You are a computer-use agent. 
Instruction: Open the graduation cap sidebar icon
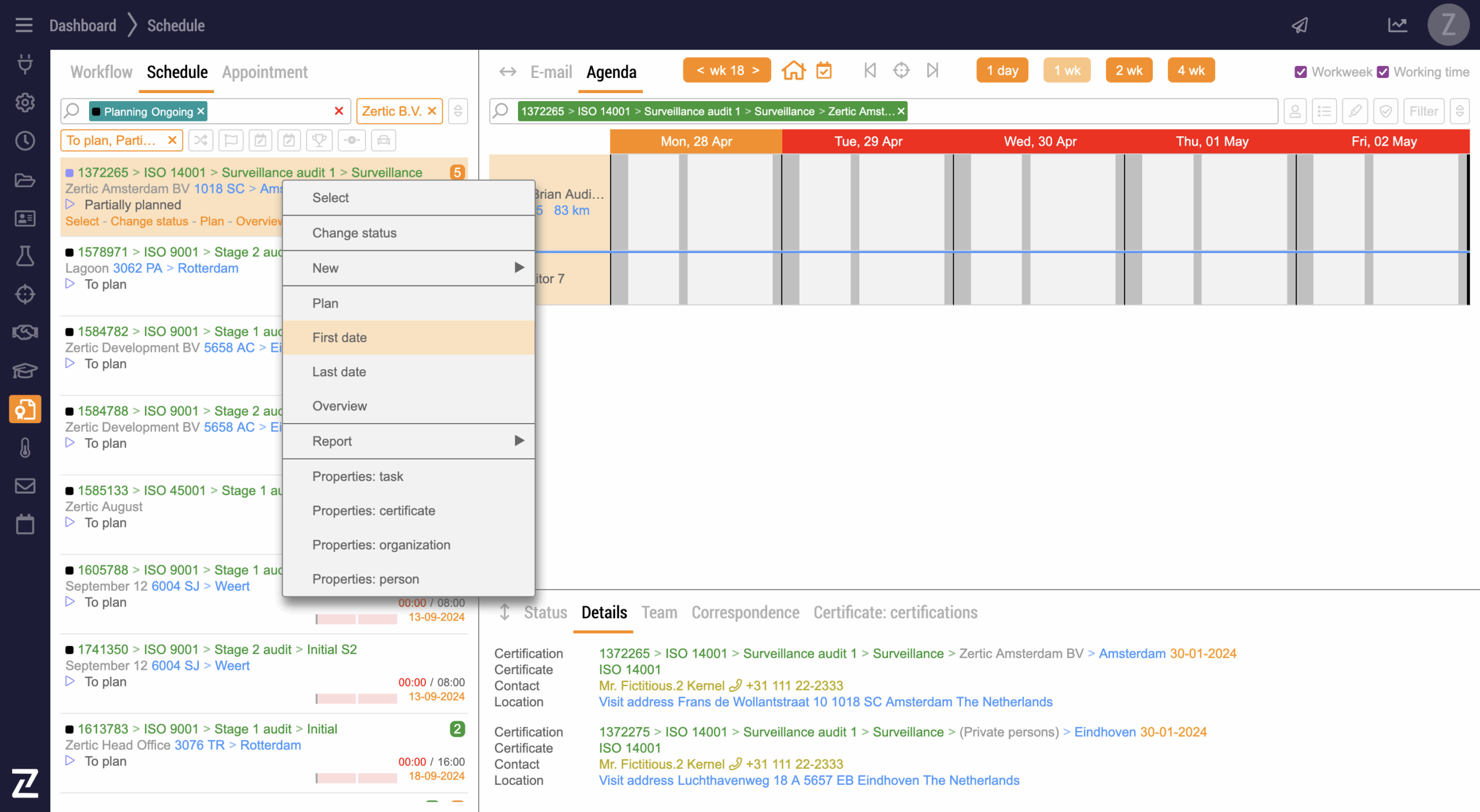click(x=25, y=370)
